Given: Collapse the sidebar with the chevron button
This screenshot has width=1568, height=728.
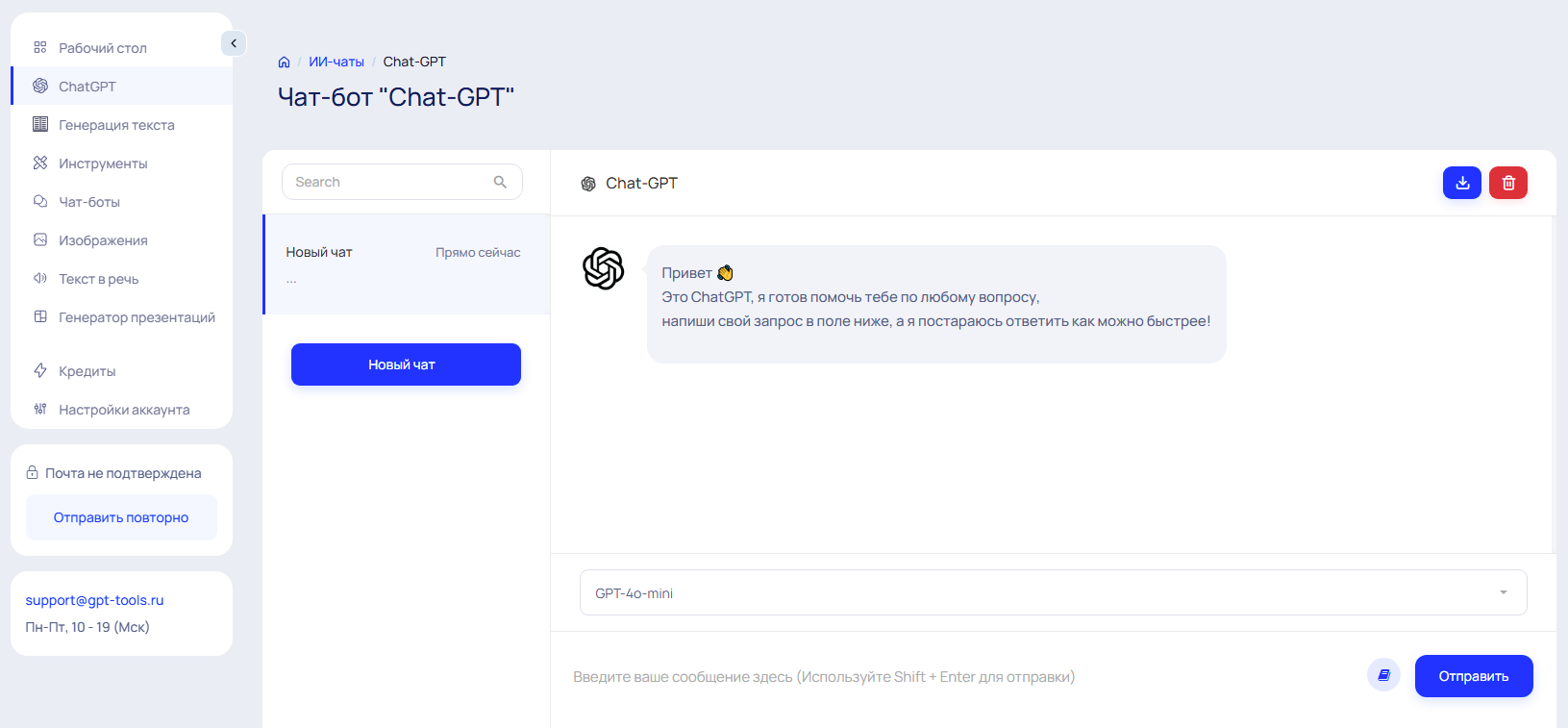Looking at the screenshot, I should (234, 43).
